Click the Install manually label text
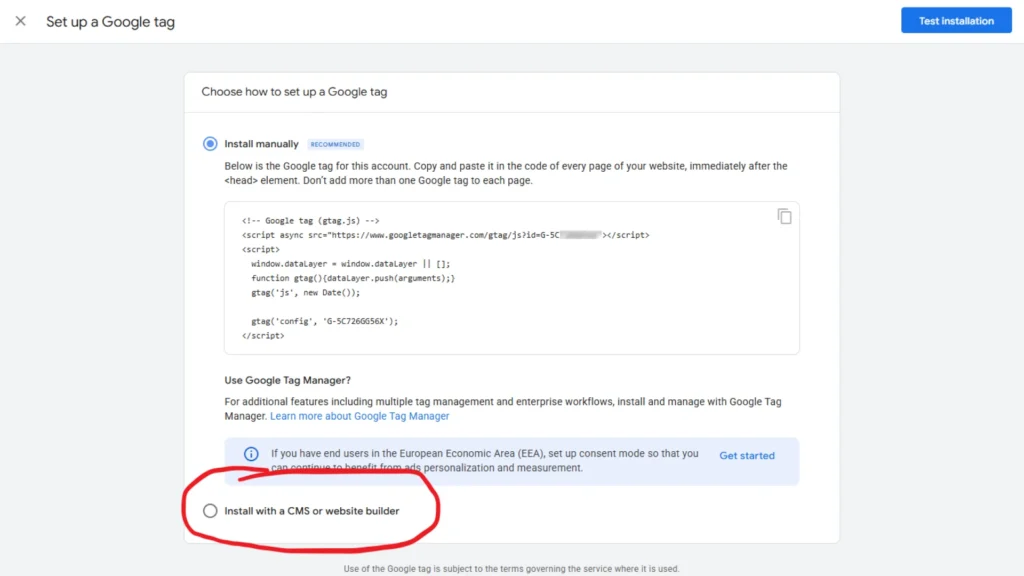 pyautogui.click(x=262, y=143)
